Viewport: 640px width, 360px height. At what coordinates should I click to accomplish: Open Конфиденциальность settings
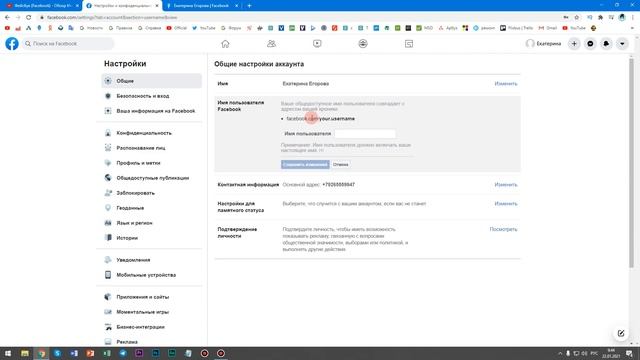151,133
